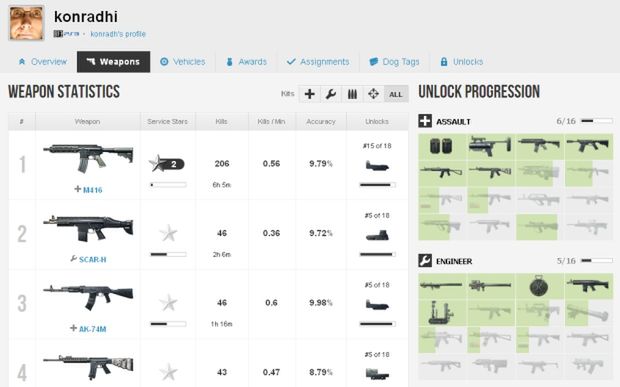Click M416 service star progress bar
This screenshot has width=620, height=387.
coord(168,185)
